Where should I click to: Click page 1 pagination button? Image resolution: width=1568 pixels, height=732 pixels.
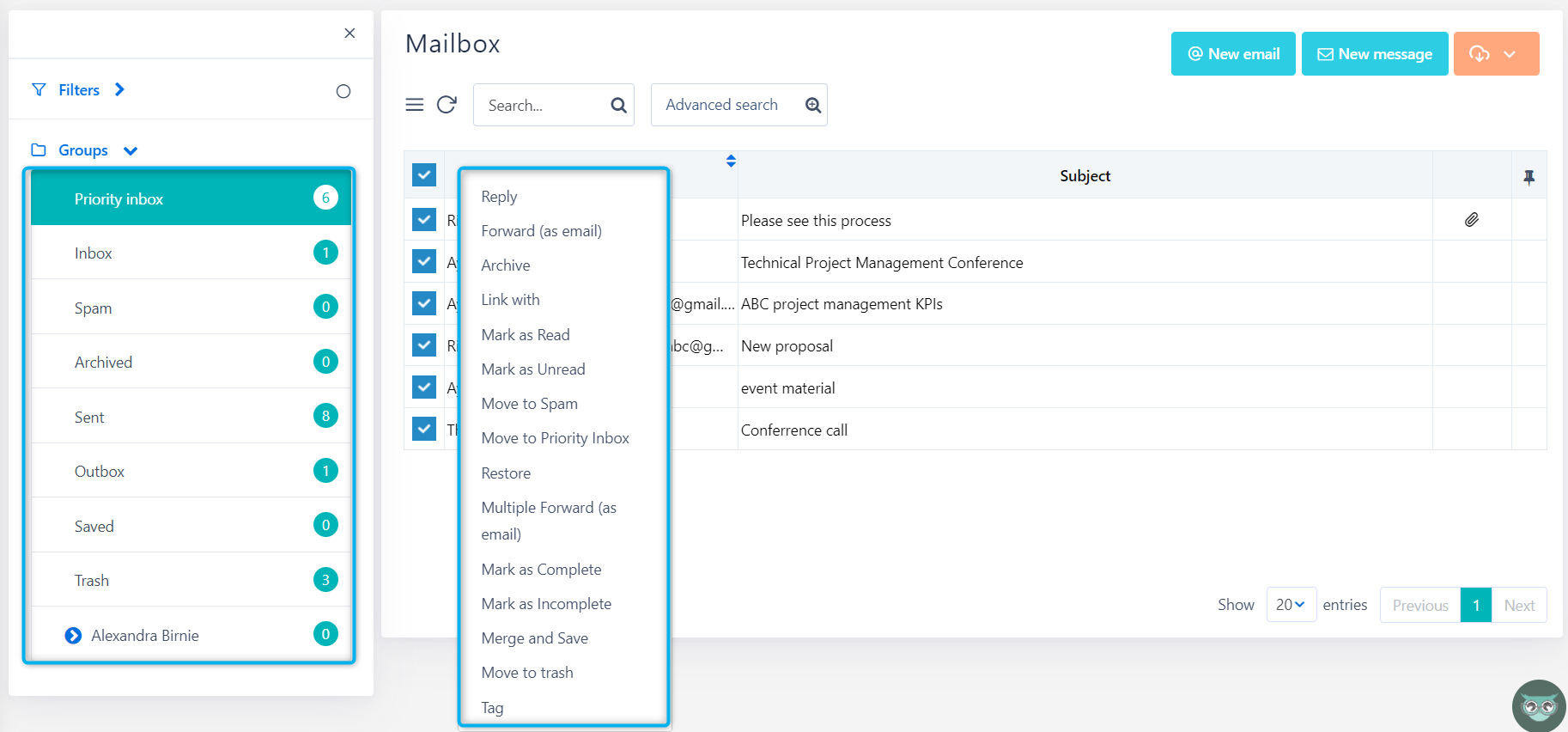[1476, 605]
